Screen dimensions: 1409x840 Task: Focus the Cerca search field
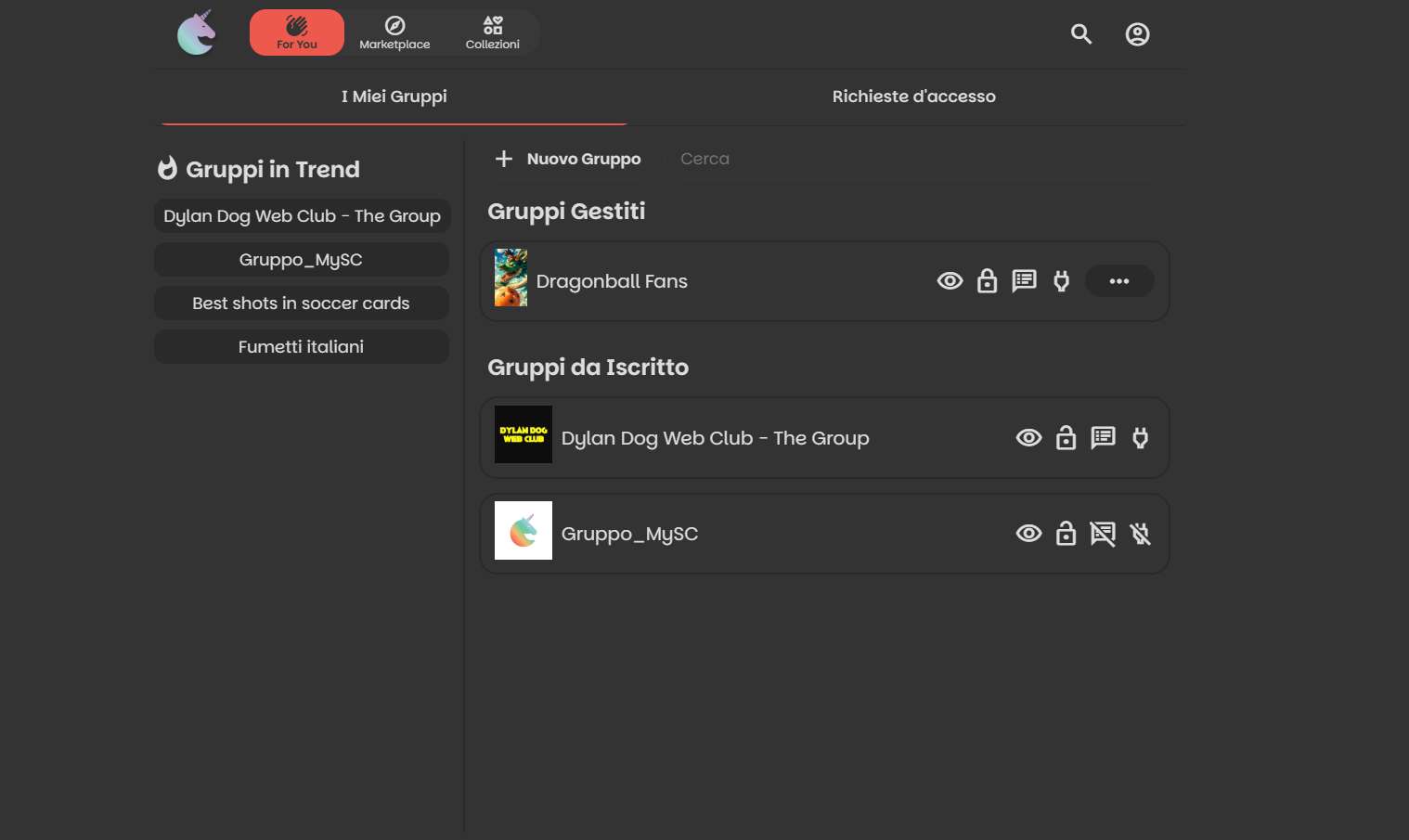(x=915, y=159)
